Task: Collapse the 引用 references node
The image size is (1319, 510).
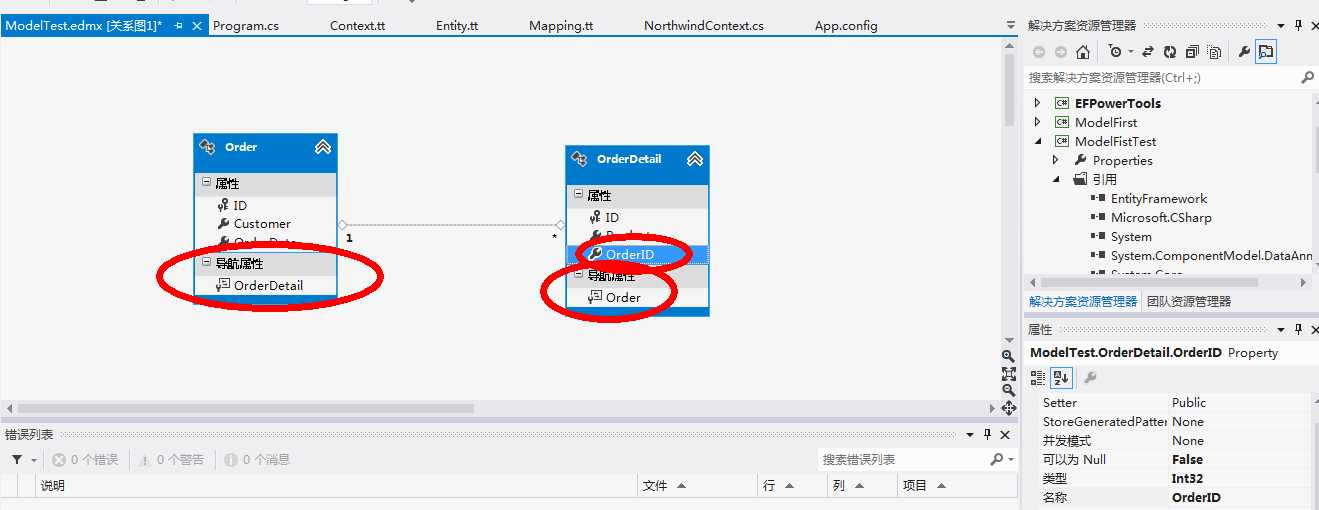Action: tap(1056, 179)
